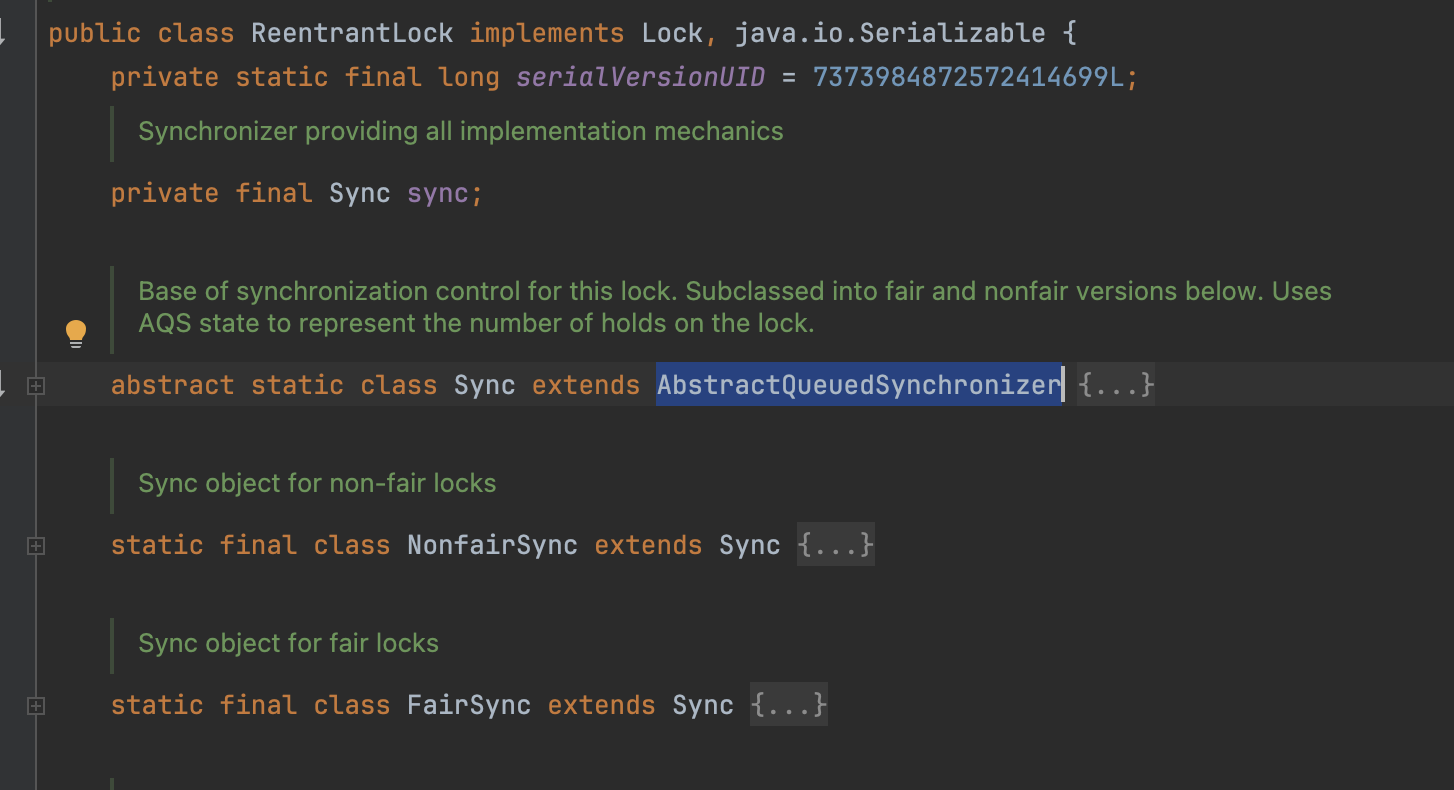Click the folded {...} after AbstractQueuedSynchronizer
Viewport: 1454px width, 790px height.
point(1116,385)
